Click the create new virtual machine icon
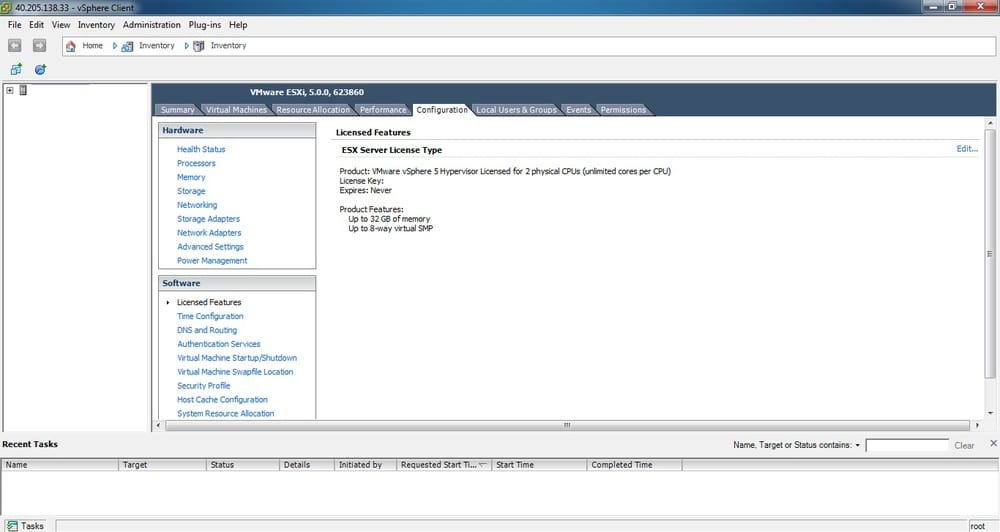 [16, 69]
